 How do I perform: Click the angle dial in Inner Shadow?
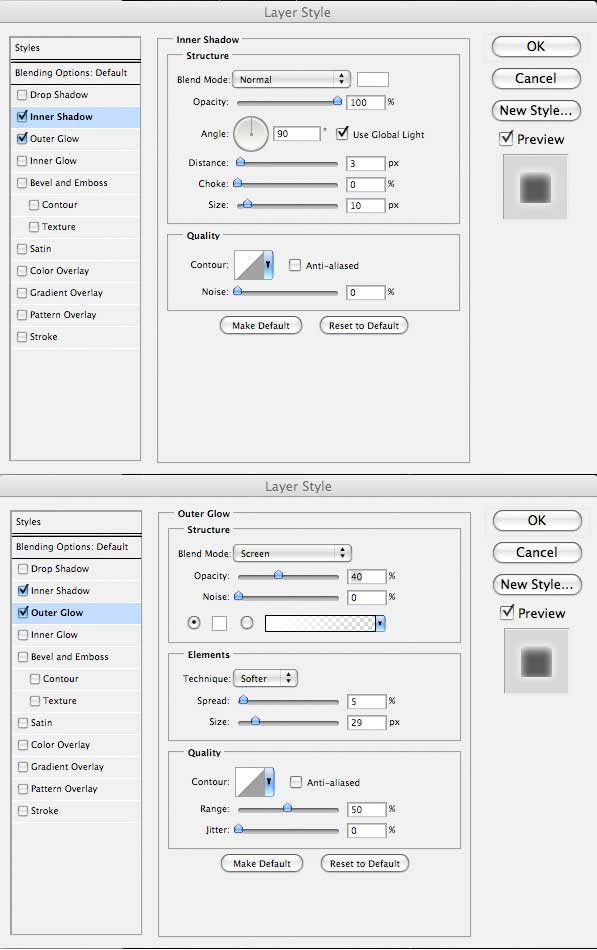(251, 134)
